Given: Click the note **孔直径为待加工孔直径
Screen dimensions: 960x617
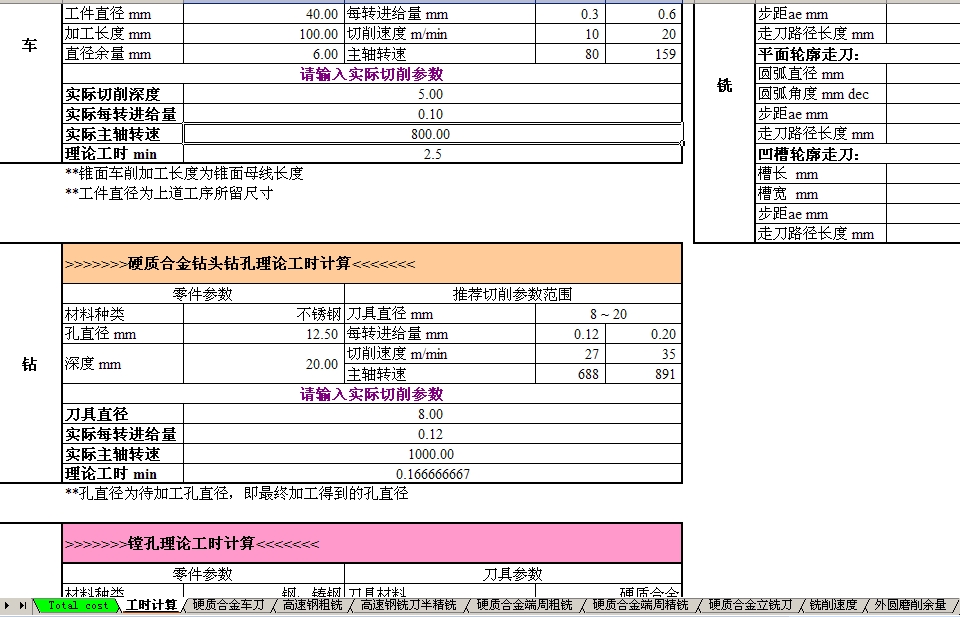Looking at the screenshot, I should click(236, 493).
